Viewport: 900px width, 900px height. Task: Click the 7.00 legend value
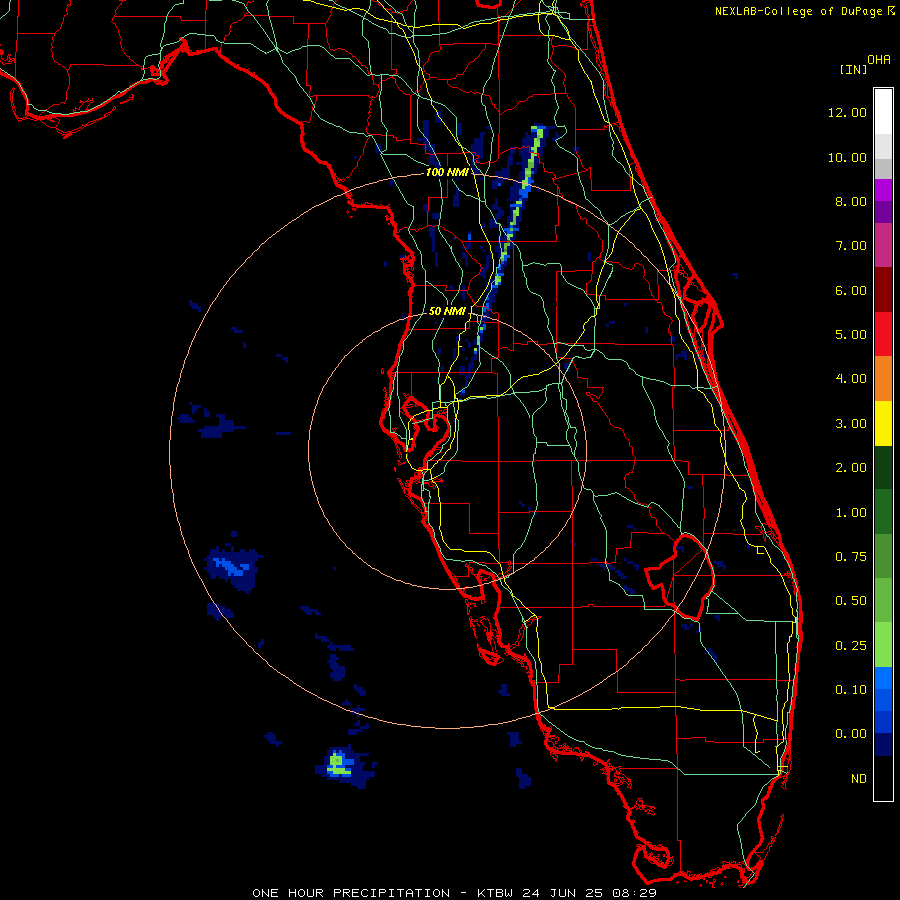click(851, 246)
